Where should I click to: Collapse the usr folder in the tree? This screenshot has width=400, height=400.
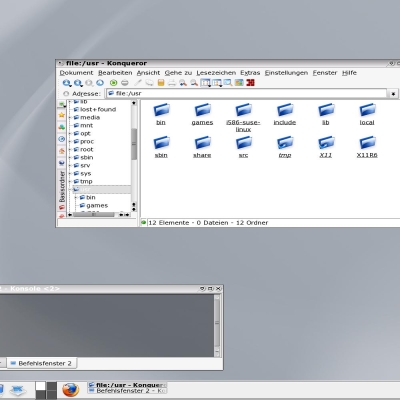pos(70,189)
